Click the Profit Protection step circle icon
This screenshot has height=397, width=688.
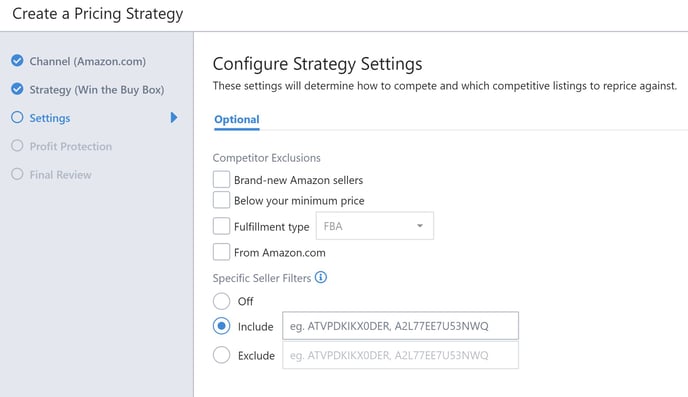17,146
